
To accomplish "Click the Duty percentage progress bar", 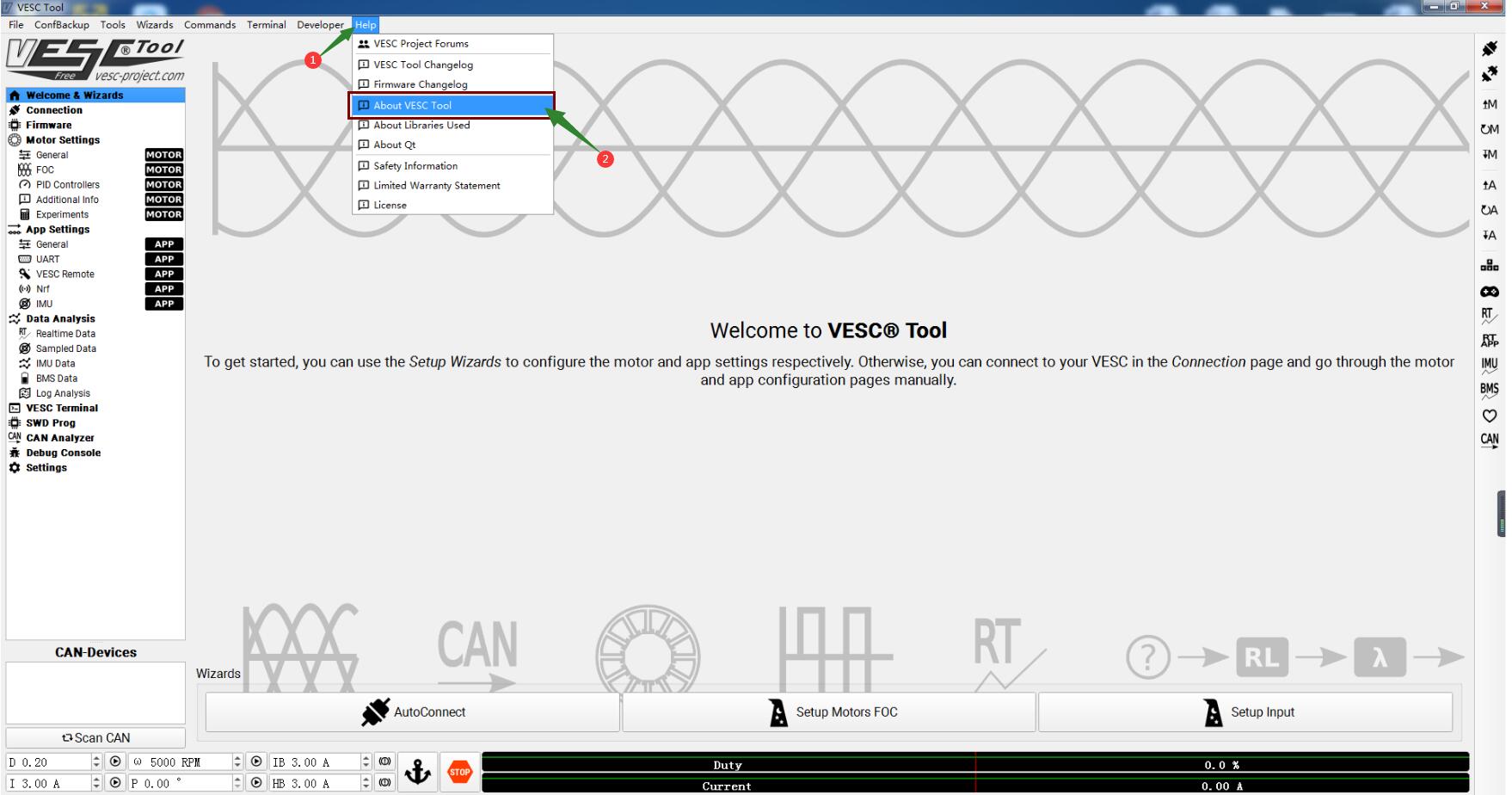I will pos(974,764).
